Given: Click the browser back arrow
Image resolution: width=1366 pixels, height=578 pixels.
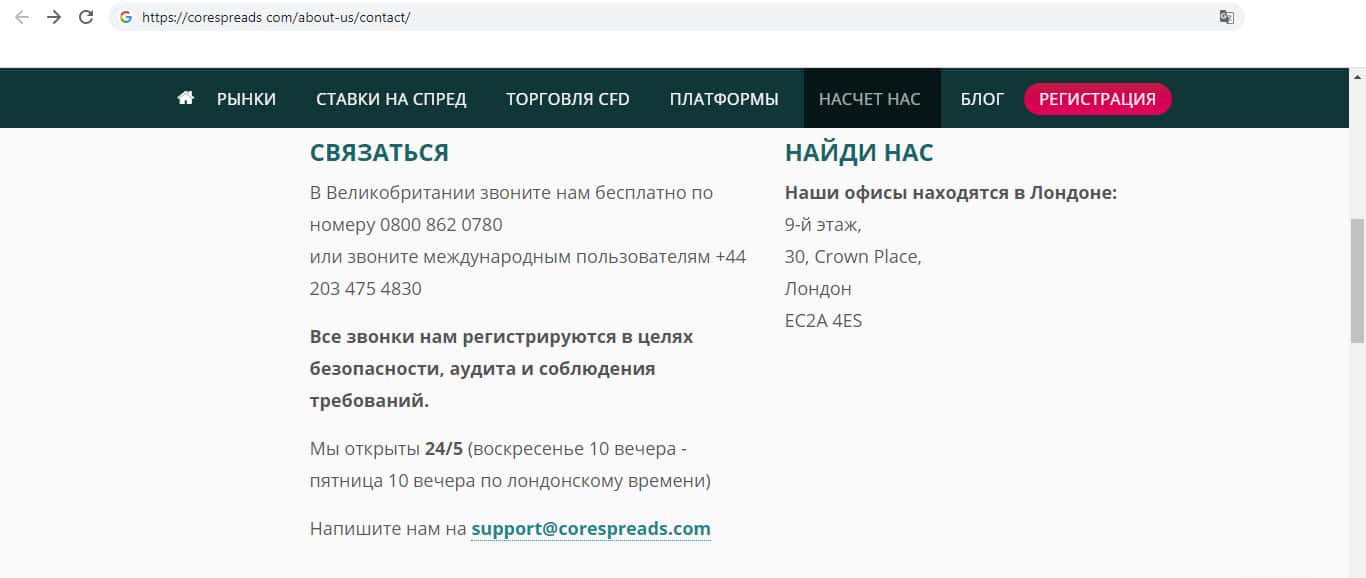Looking at the screenshot, I should (21, 17).
